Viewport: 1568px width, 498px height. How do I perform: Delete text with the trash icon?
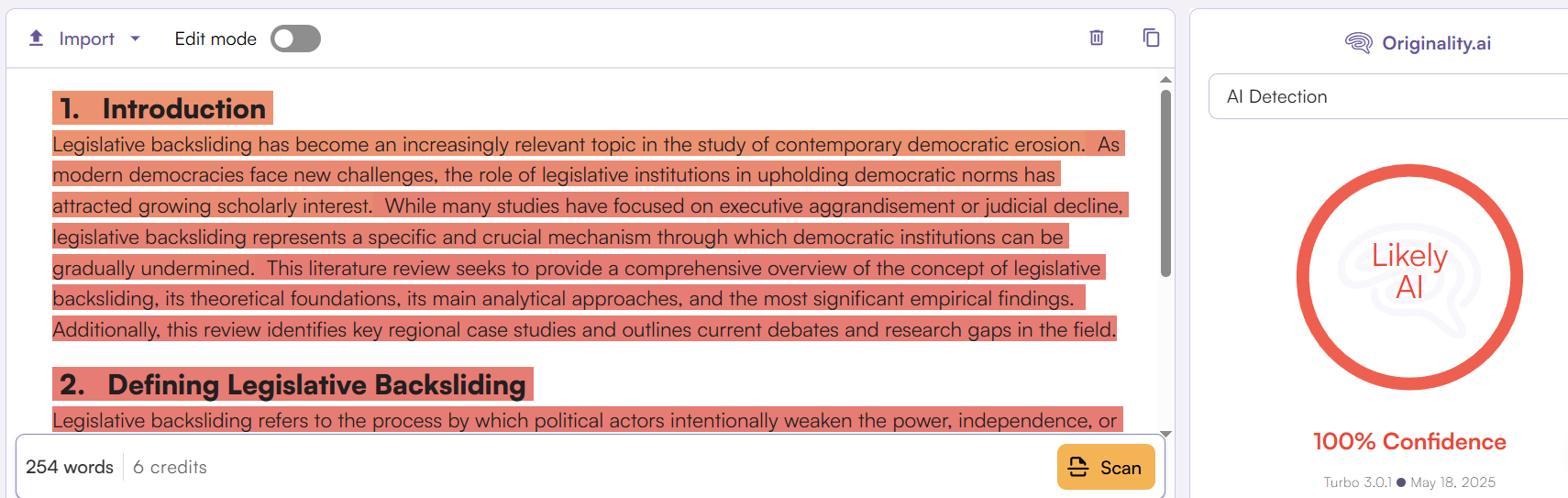pyautogui.click(x=1097, y=38)
